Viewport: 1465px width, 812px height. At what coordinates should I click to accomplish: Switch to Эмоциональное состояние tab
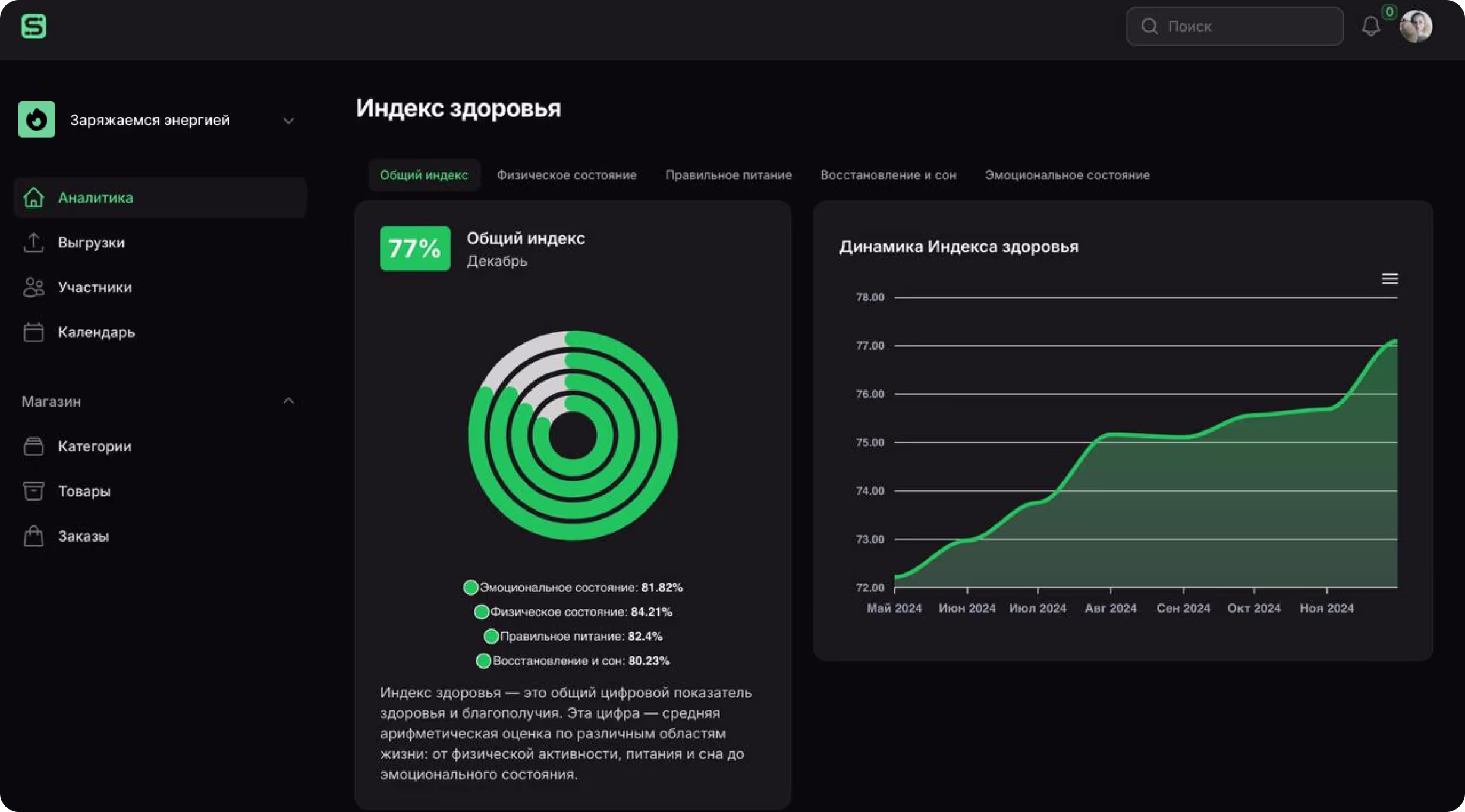1067,175
